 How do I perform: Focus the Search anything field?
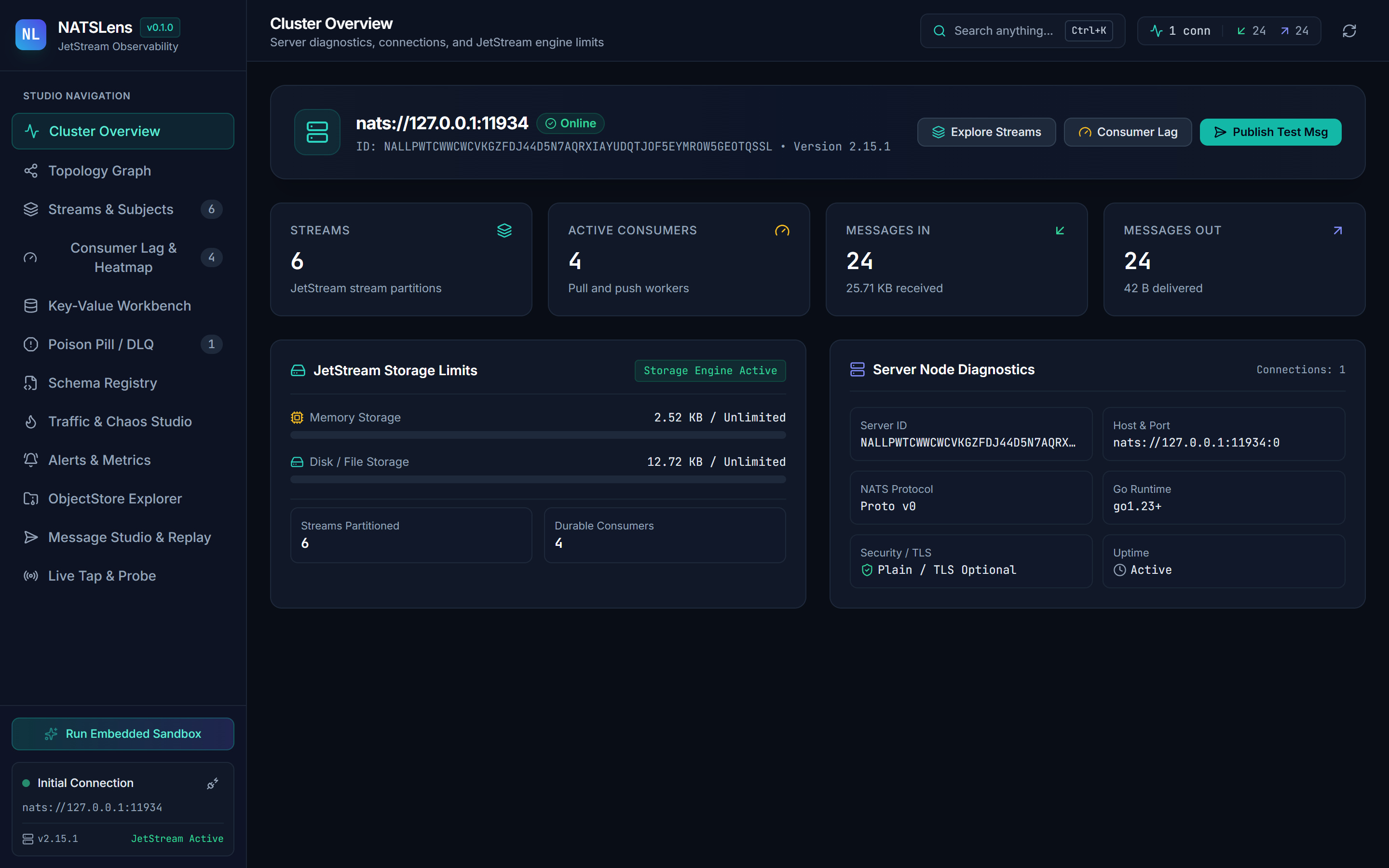point(1022,31)
